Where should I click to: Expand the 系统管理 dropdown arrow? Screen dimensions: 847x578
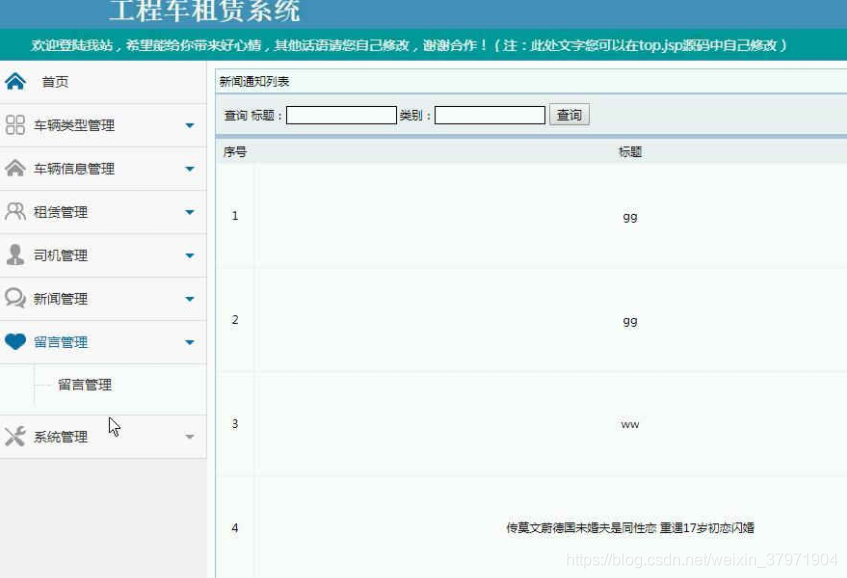click(x=190, y=436)
